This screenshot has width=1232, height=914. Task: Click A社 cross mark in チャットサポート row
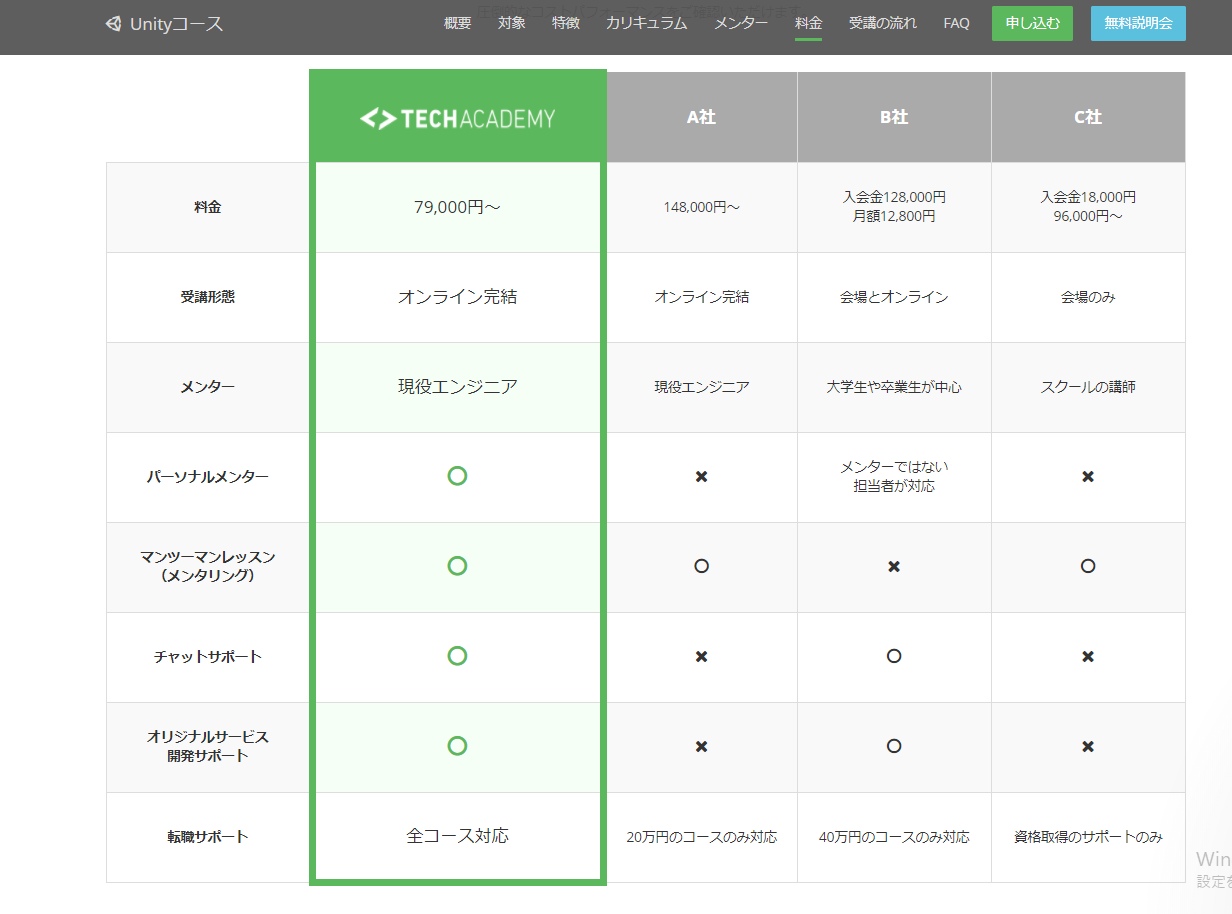tap(701, 657)
